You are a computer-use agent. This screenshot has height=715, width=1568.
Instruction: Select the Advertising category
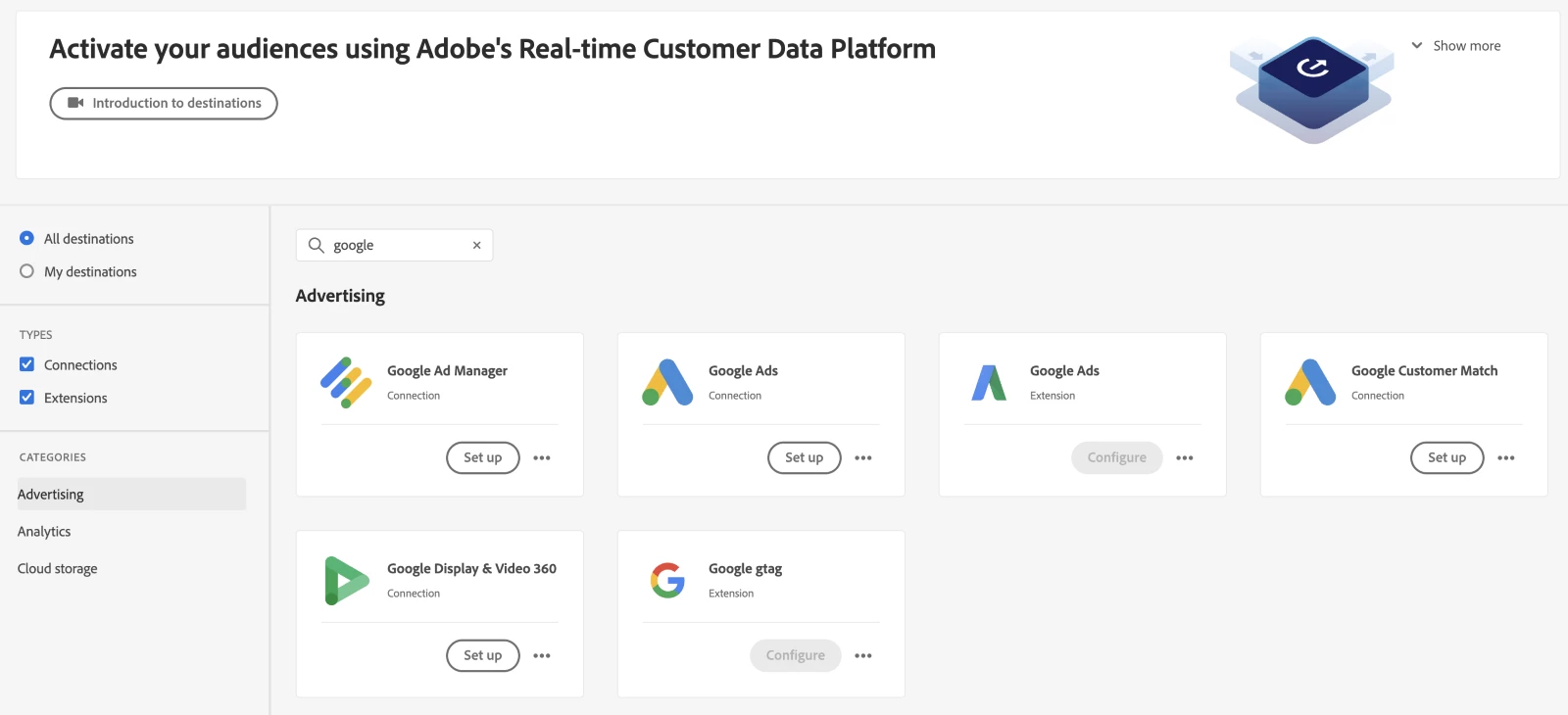pyautogui.click(x=131, y=494)
